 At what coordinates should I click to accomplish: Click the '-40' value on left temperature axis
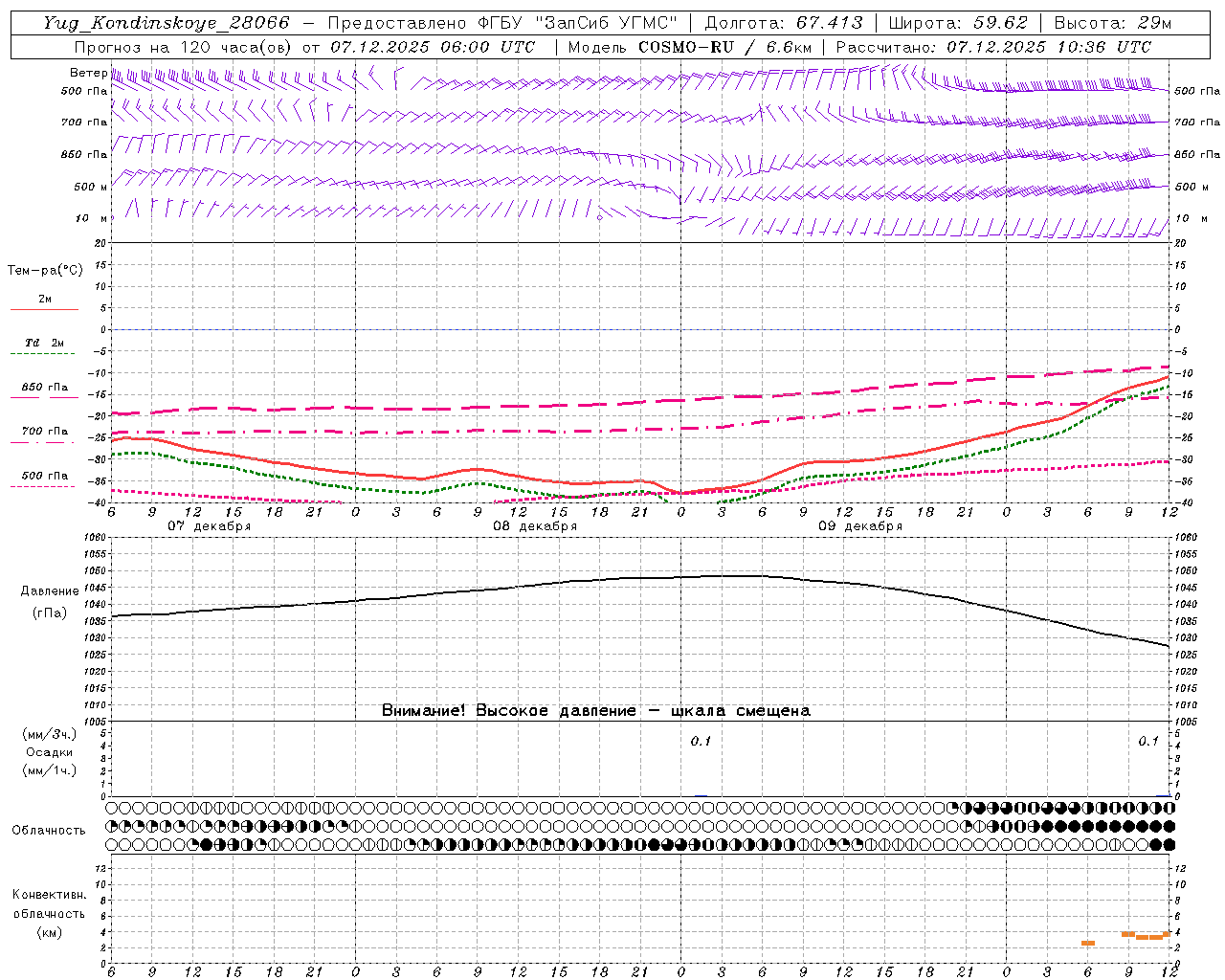pos(98,503)
